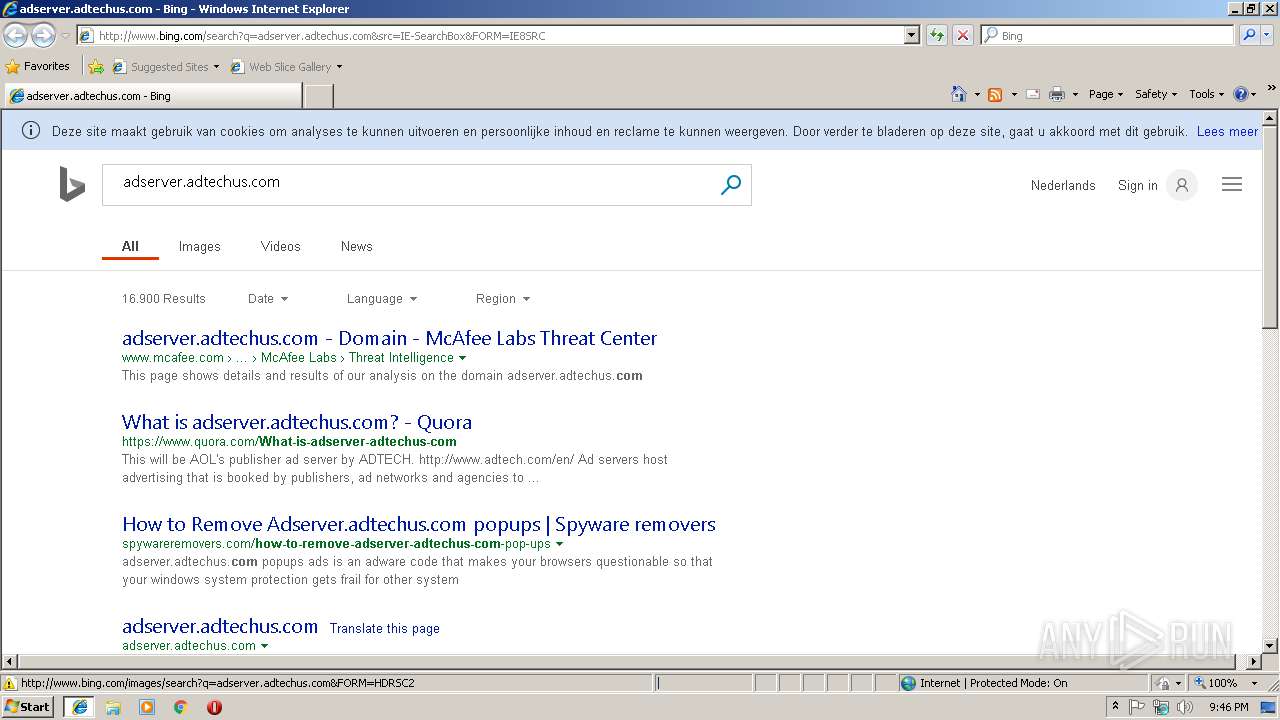This screenshot has height=720, width=1280.
Task: Click the IE search box magnifier button
Action: click(1249, 35)
